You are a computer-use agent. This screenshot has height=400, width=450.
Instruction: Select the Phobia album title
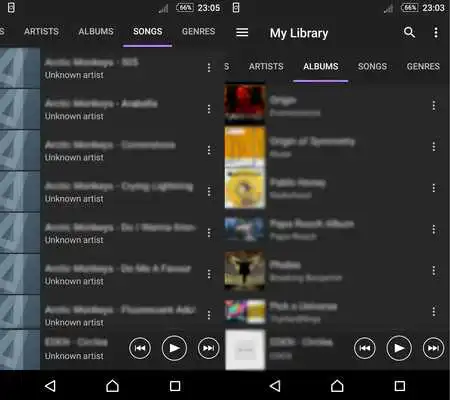(285, 265)
